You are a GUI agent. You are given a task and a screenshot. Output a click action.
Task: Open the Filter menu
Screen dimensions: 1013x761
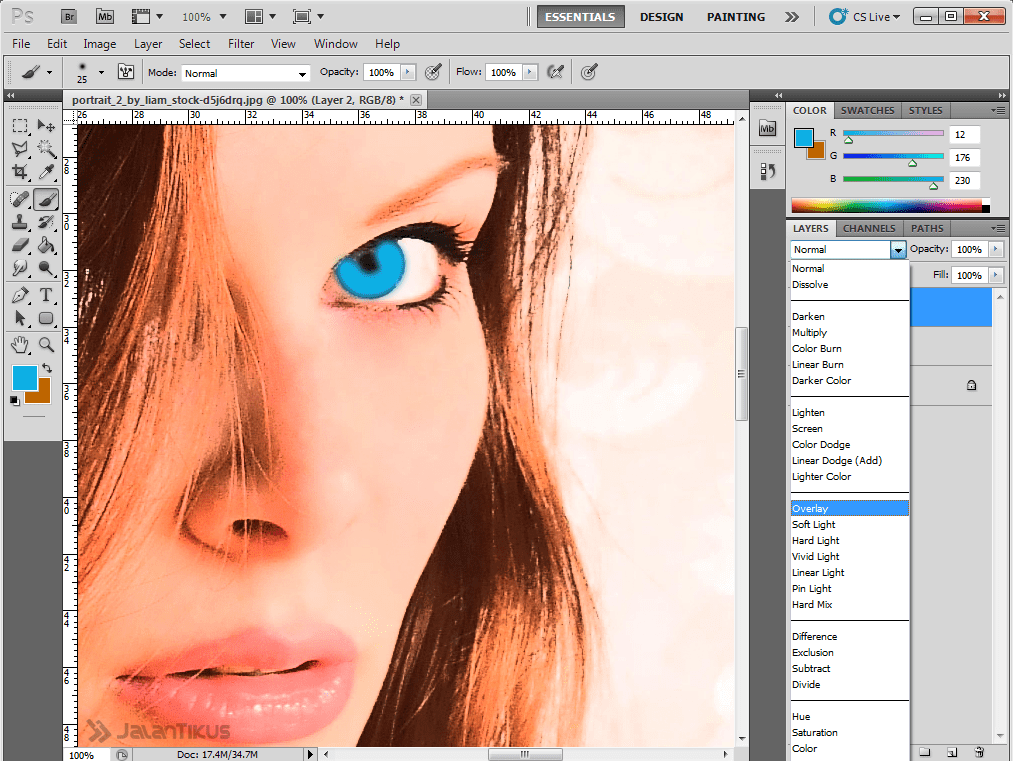(241, 44)
